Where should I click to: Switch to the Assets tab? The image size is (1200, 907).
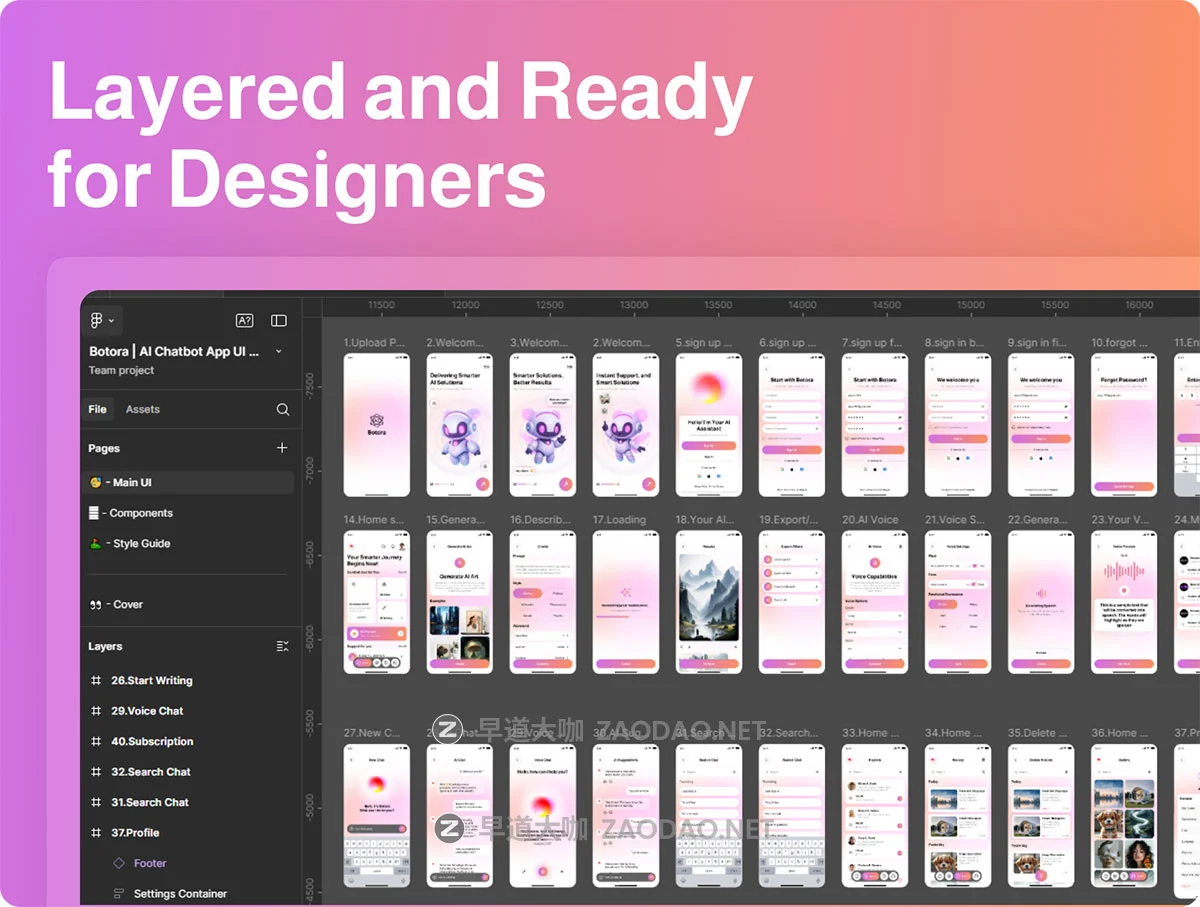click(x=142, y=409)
